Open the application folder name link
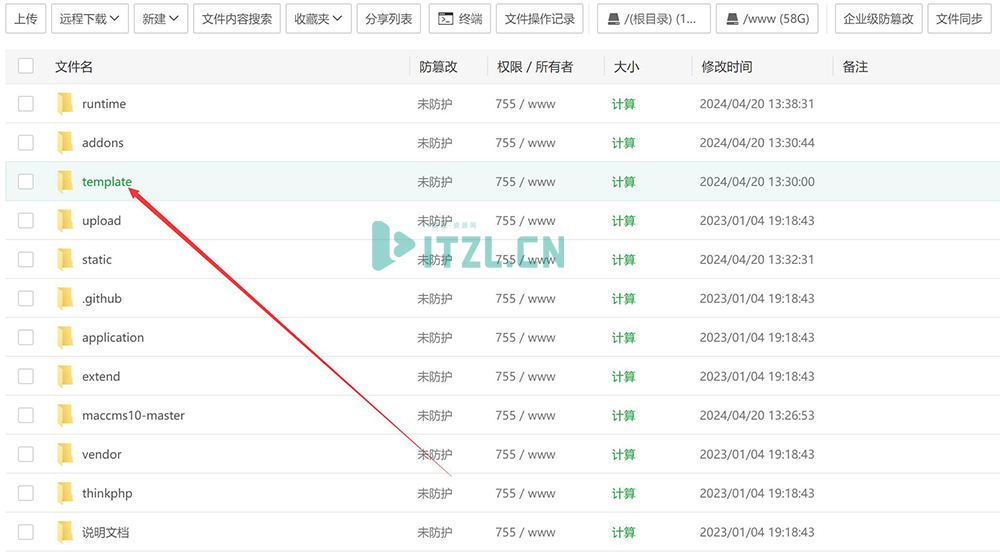 pyautogui.click(x=113, y=338)
